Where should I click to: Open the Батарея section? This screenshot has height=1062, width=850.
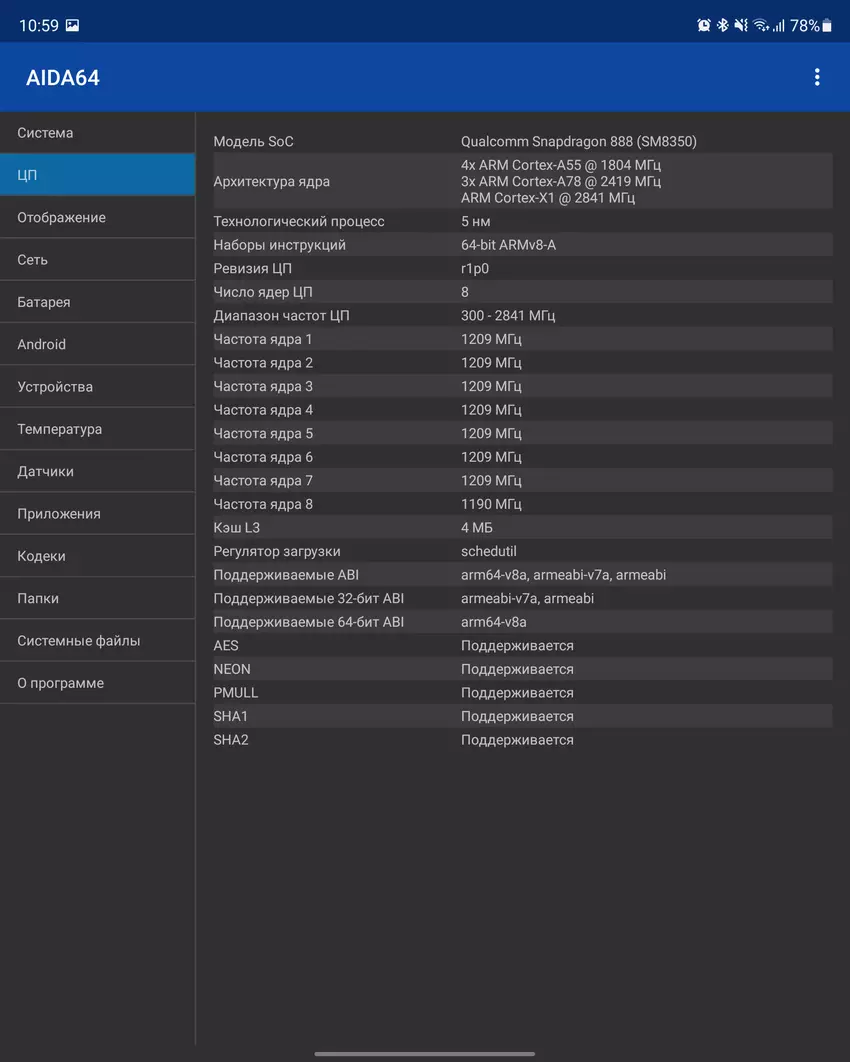tap(97, 302)
